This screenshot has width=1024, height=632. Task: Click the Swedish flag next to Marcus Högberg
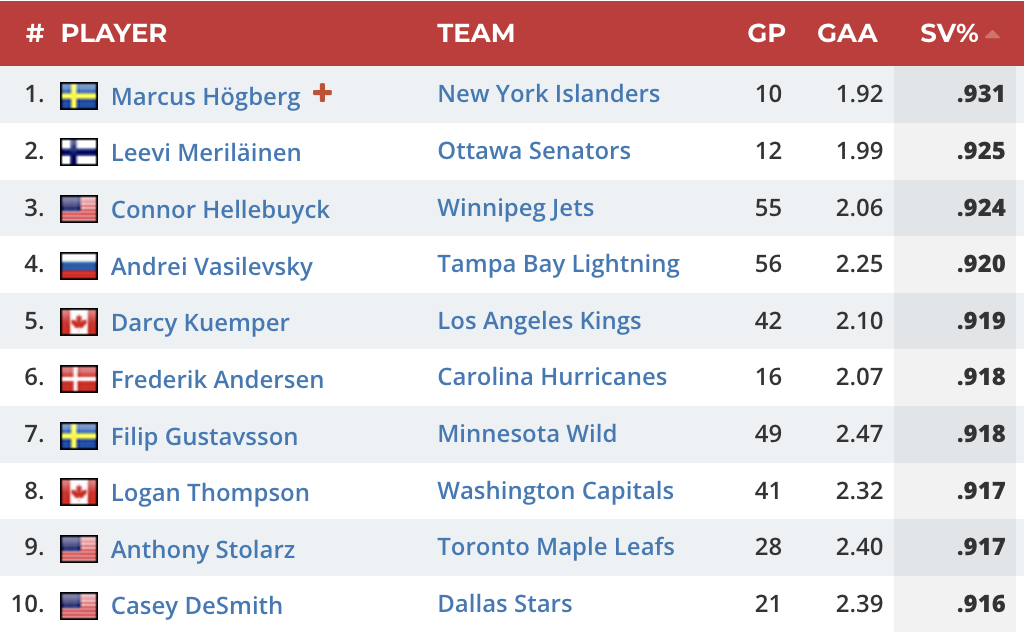[x=78, y=95]
